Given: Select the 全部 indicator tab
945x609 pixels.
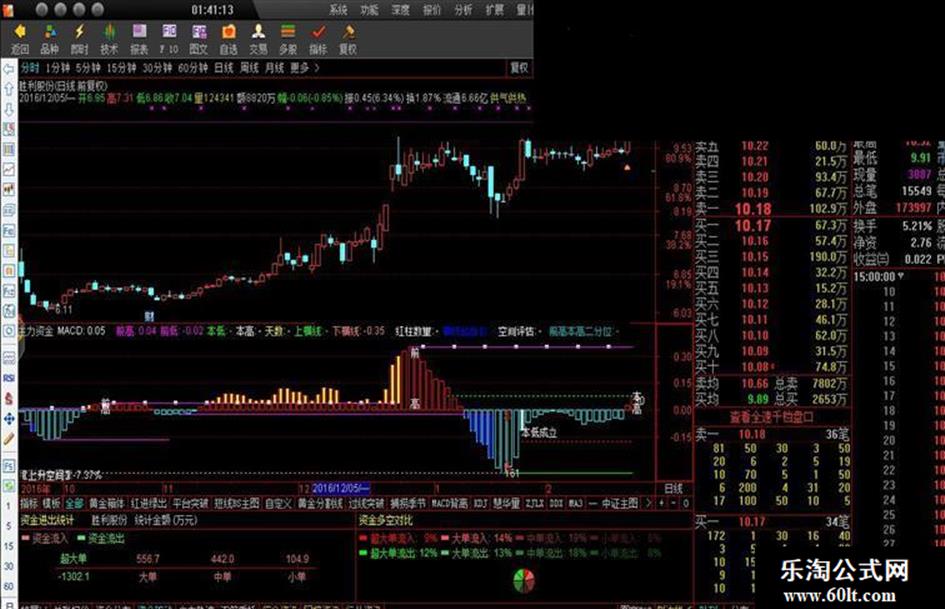Looking at the screenshot, I should (x=74, y=503).
